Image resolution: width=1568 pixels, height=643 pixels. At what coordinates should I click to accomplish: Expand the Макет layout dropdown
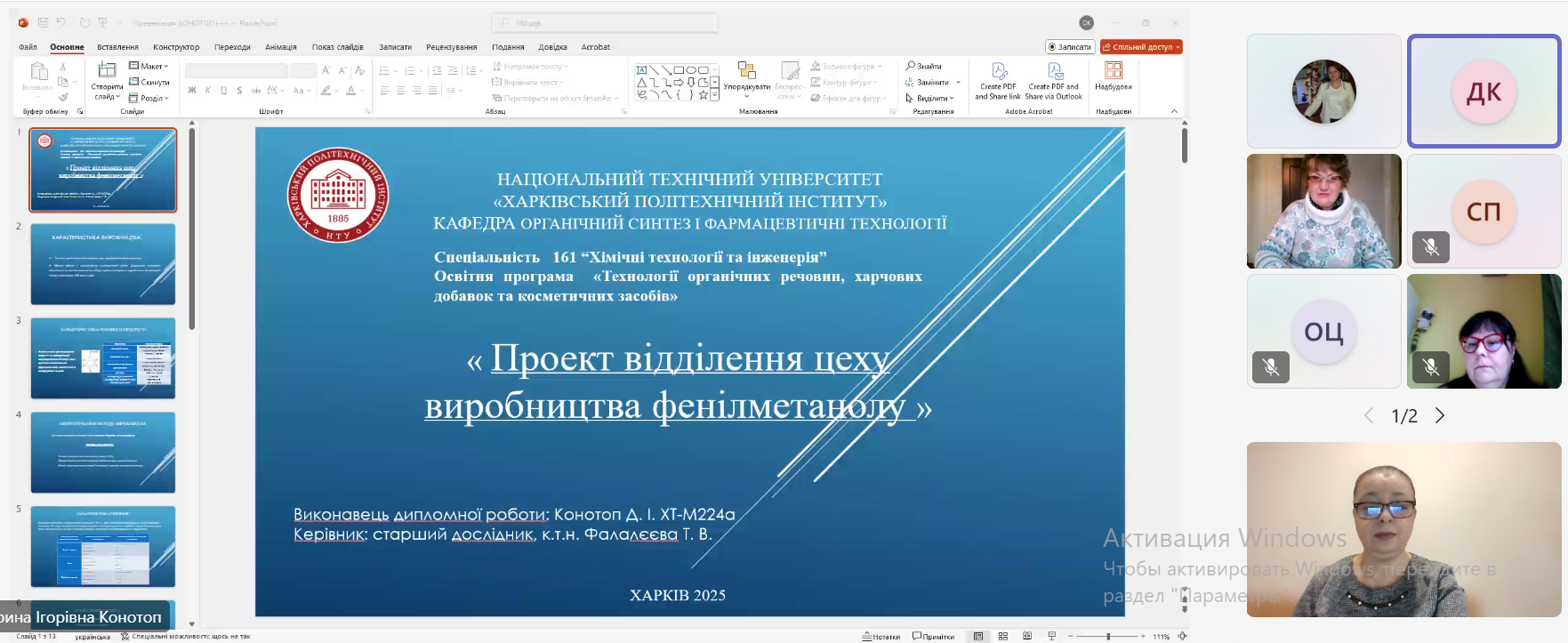click(149, 66)
